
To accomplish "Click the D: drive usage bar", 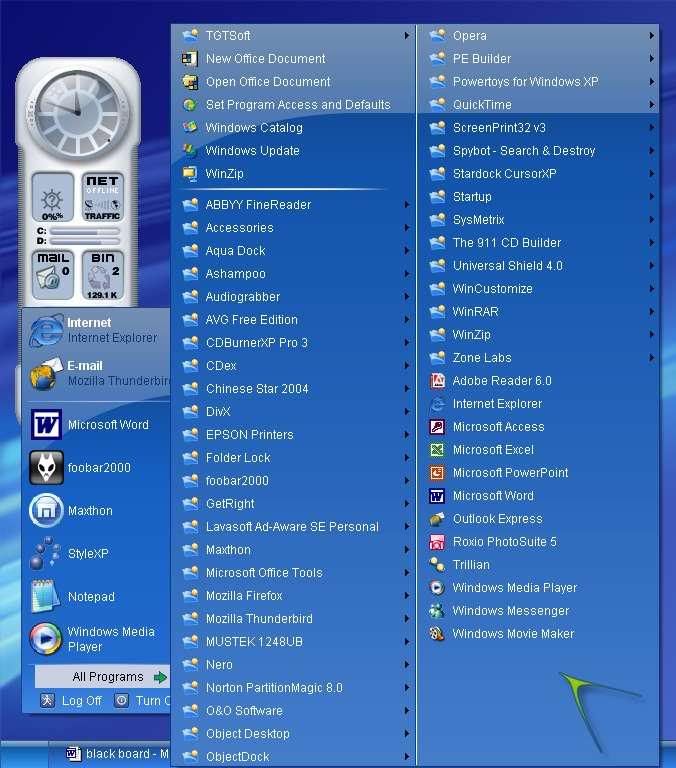I will 85,241.
